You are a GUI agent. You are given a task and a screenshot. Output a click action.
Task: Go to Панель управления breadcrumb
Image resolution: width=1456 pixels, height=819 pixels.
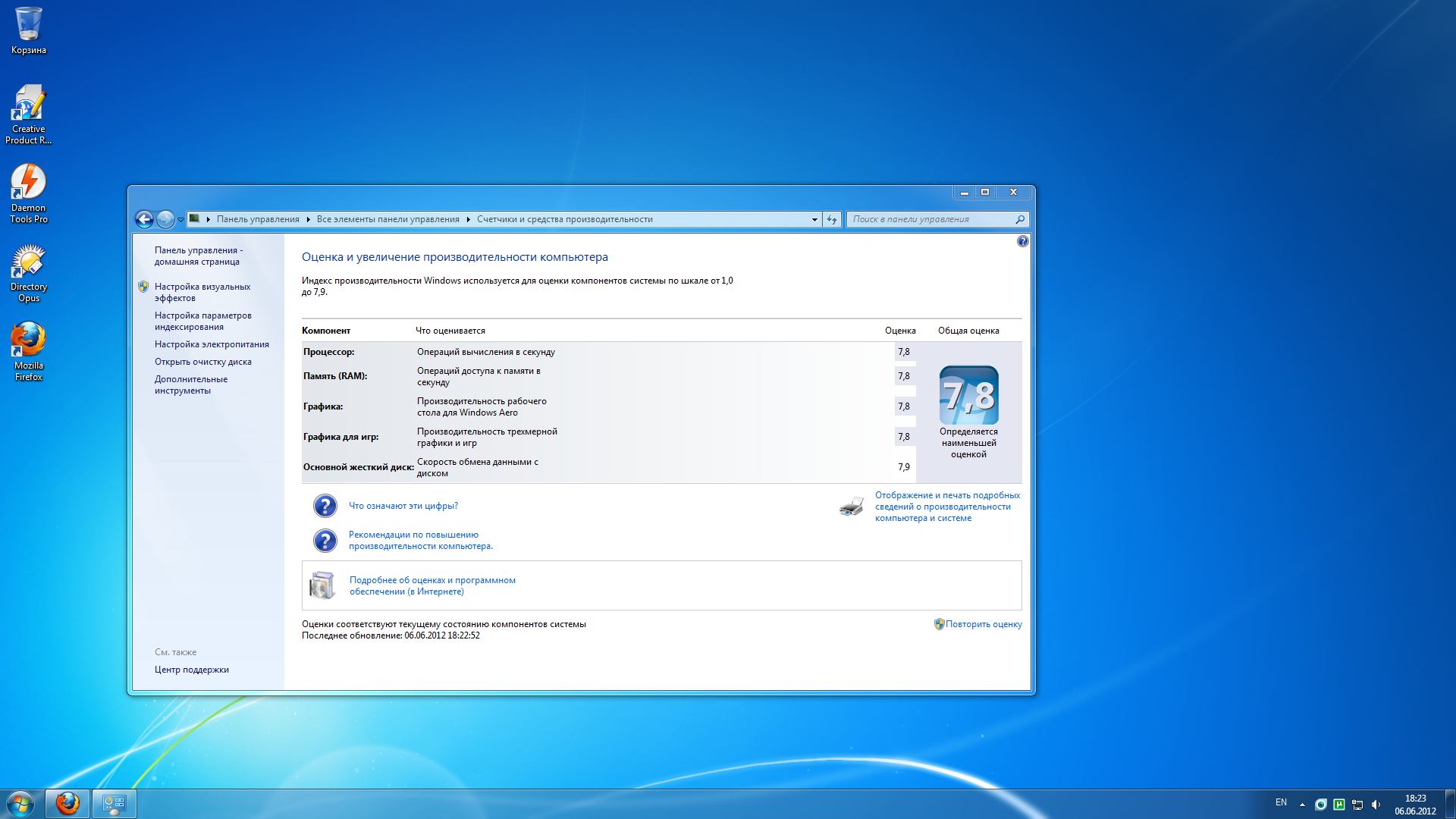258,219
